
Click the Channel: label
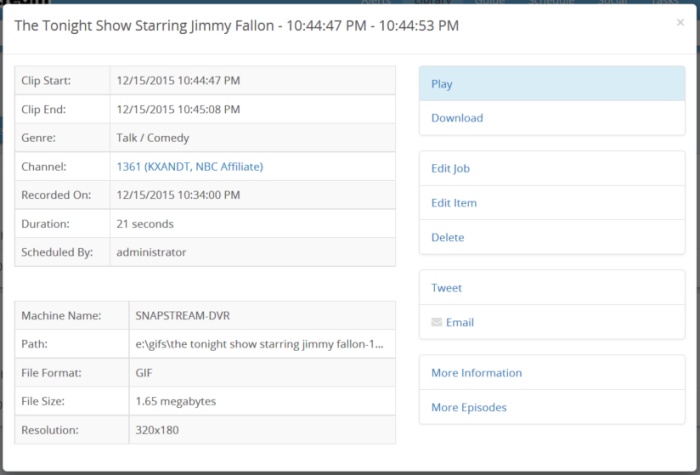tap(44, 167)
